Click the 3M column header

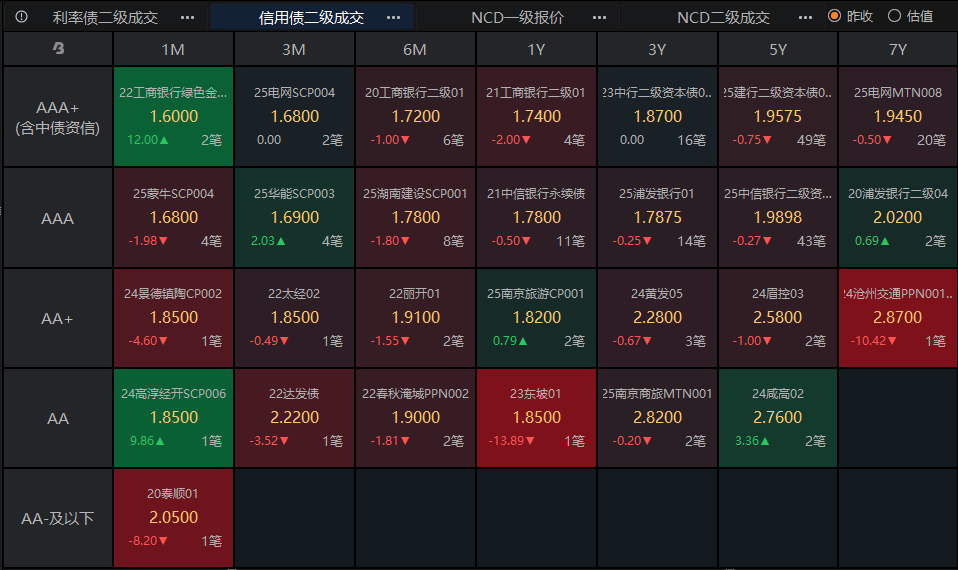click(294, 49)
